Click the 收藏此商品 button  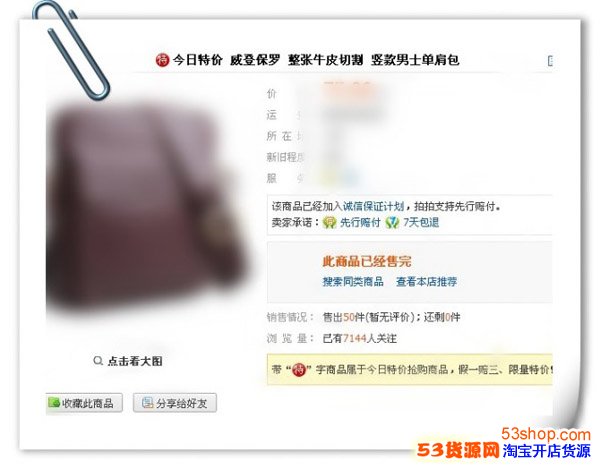point(84,403)
